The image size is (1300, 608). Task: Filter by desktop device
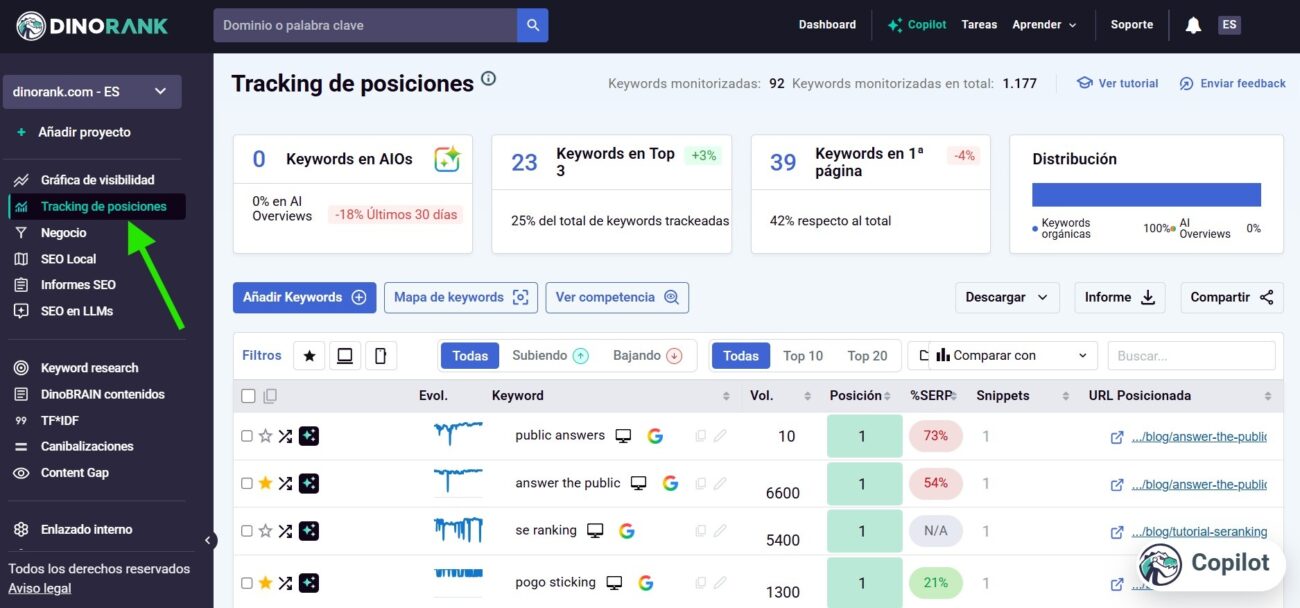[x=345, y=355]
